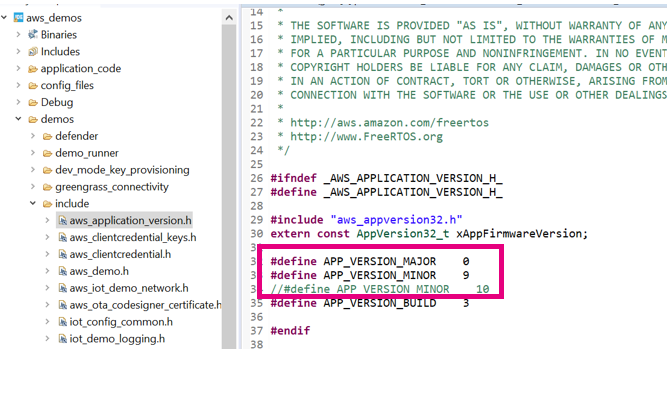Click the Includes icon
667x400 pixels.
click(x=33, y=51)
